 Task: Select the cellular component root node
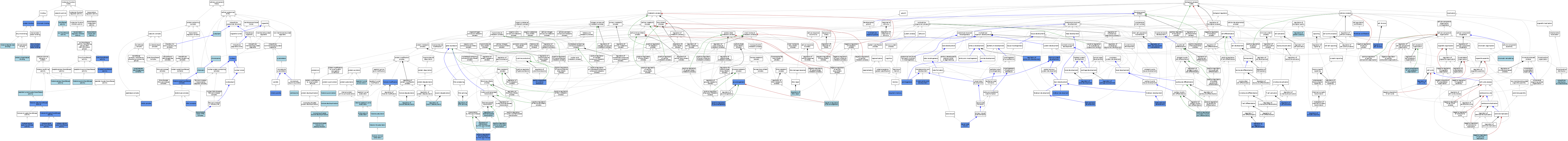coord(217,3)
